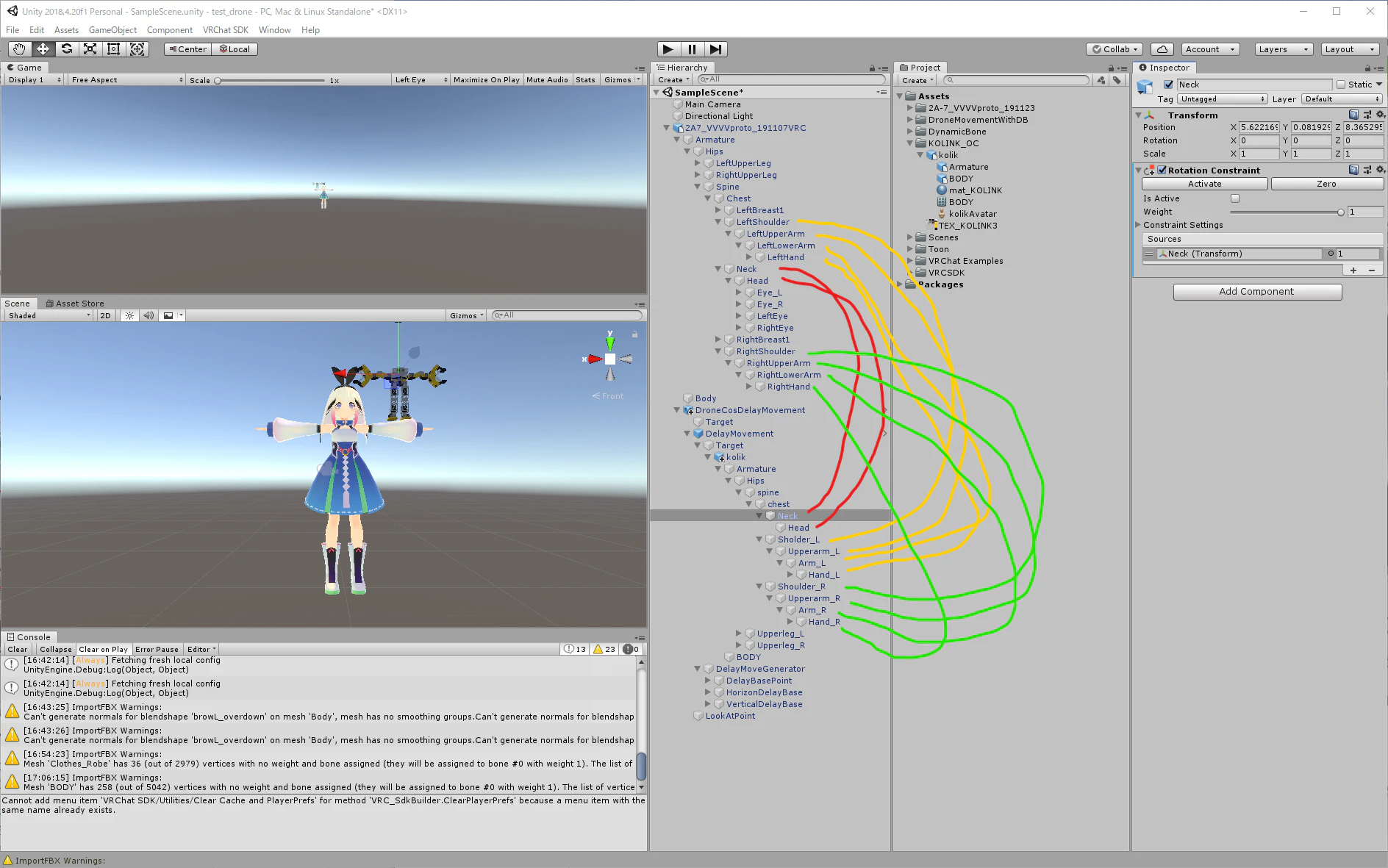Search project by asset label

1117,80
